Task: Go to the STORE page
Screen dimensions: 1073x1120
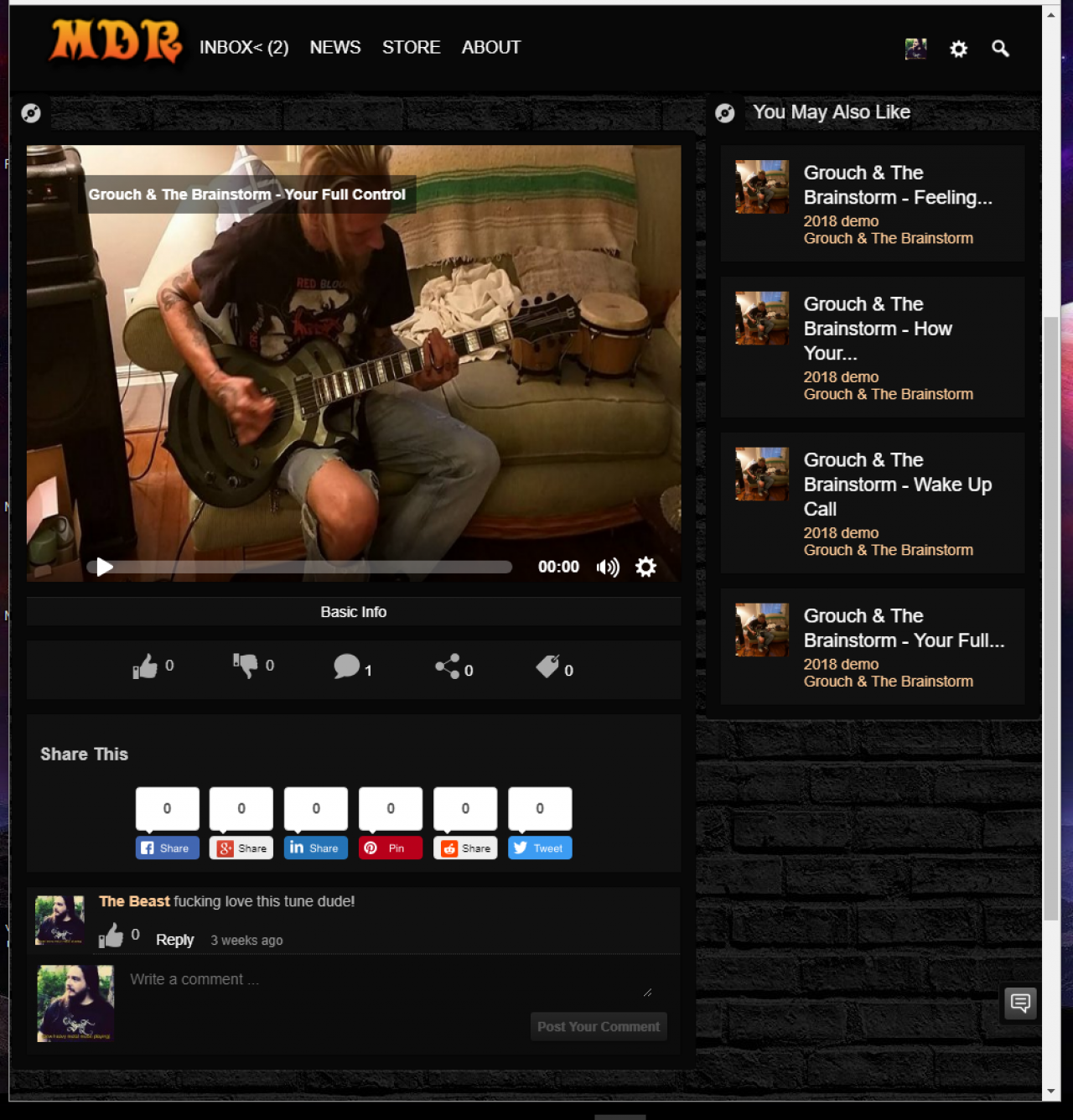Action: coord(411,48)
